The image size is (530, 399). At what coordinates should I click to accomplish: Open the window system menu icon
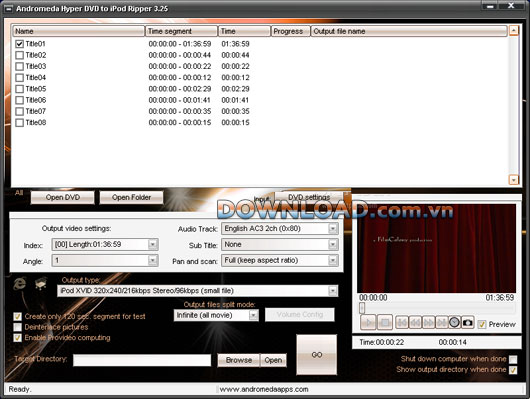click(x=8, y=9)
